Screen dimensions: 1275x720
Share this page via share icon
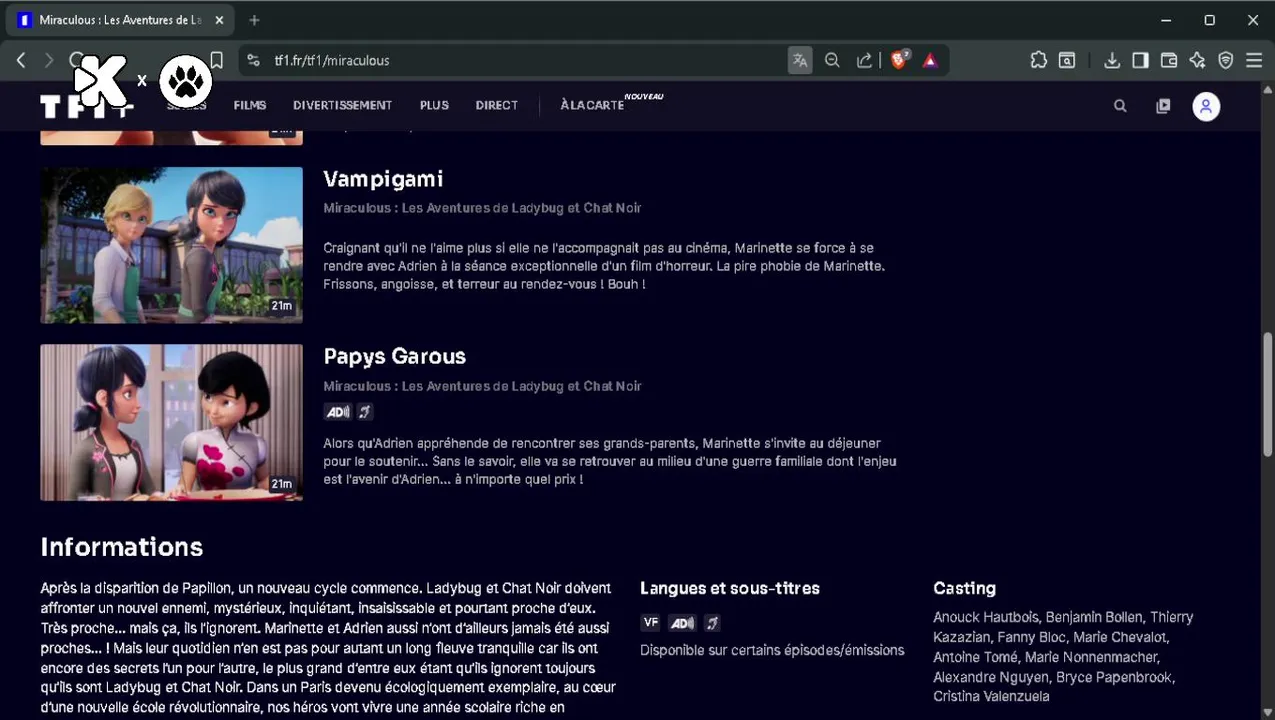point(864,60)
